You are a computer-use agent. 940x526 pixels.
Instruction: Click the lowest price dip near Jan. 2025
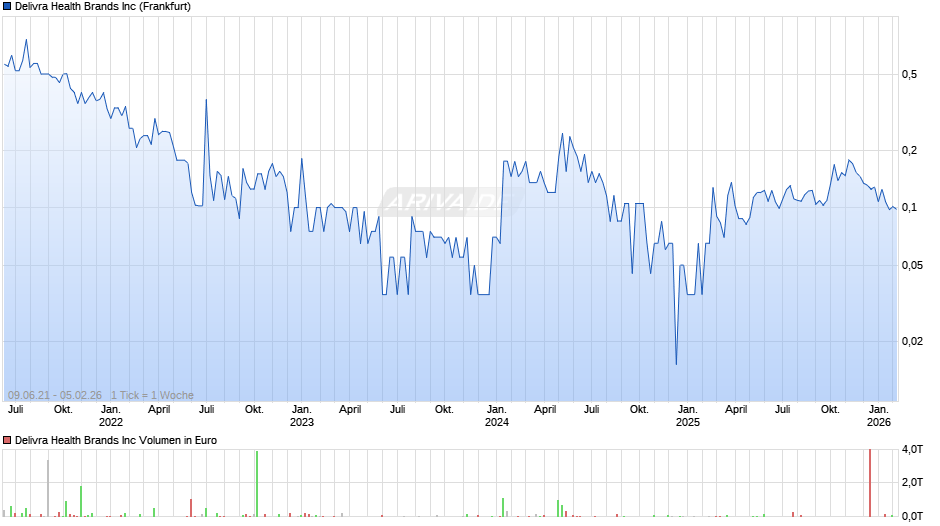tap(676, 363)
